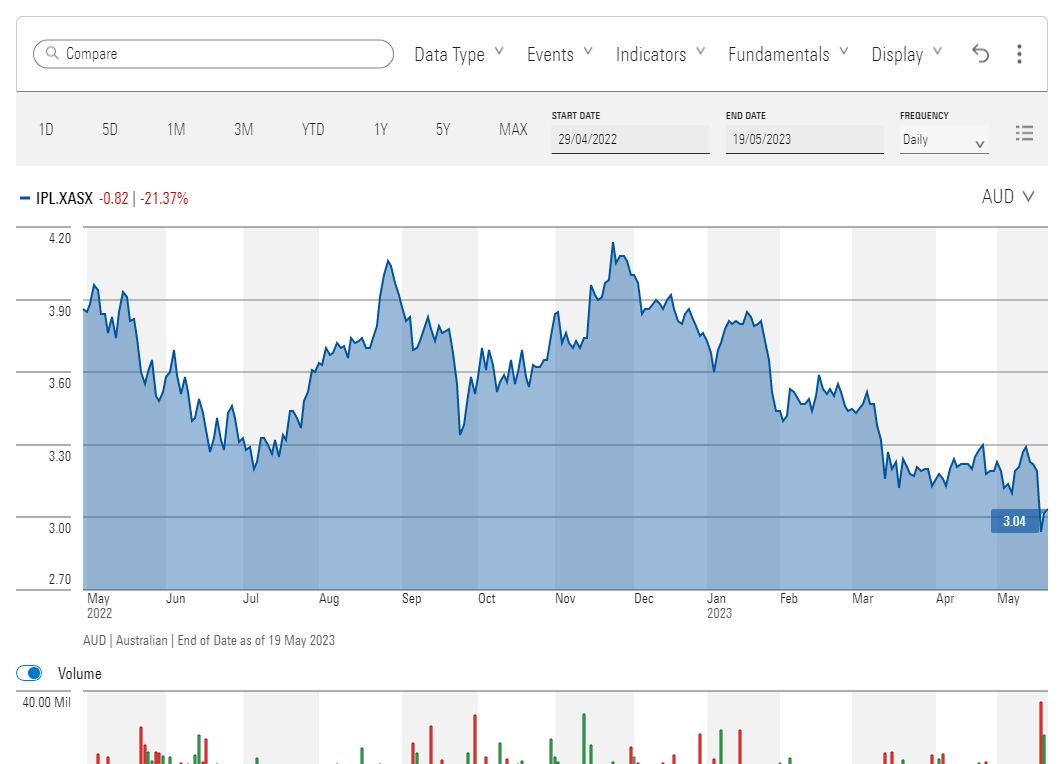Image resolution: width=1064 pixels, height=764 pixels.
Task: Click the 3.04 price tag on chart
Action: pyautogui.click(x=1015, y=521)
